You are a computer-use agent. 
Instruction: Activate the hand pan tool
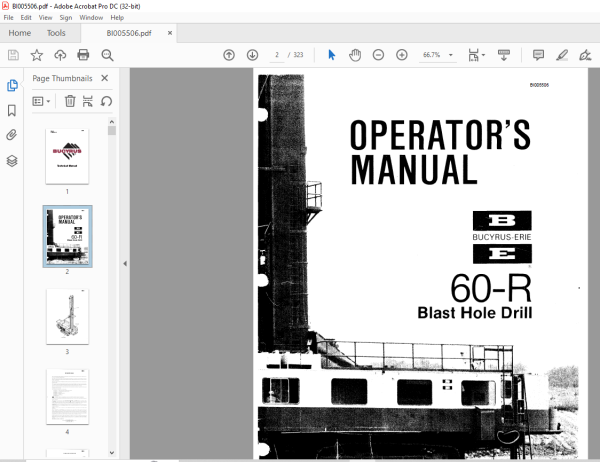(355, 55)
